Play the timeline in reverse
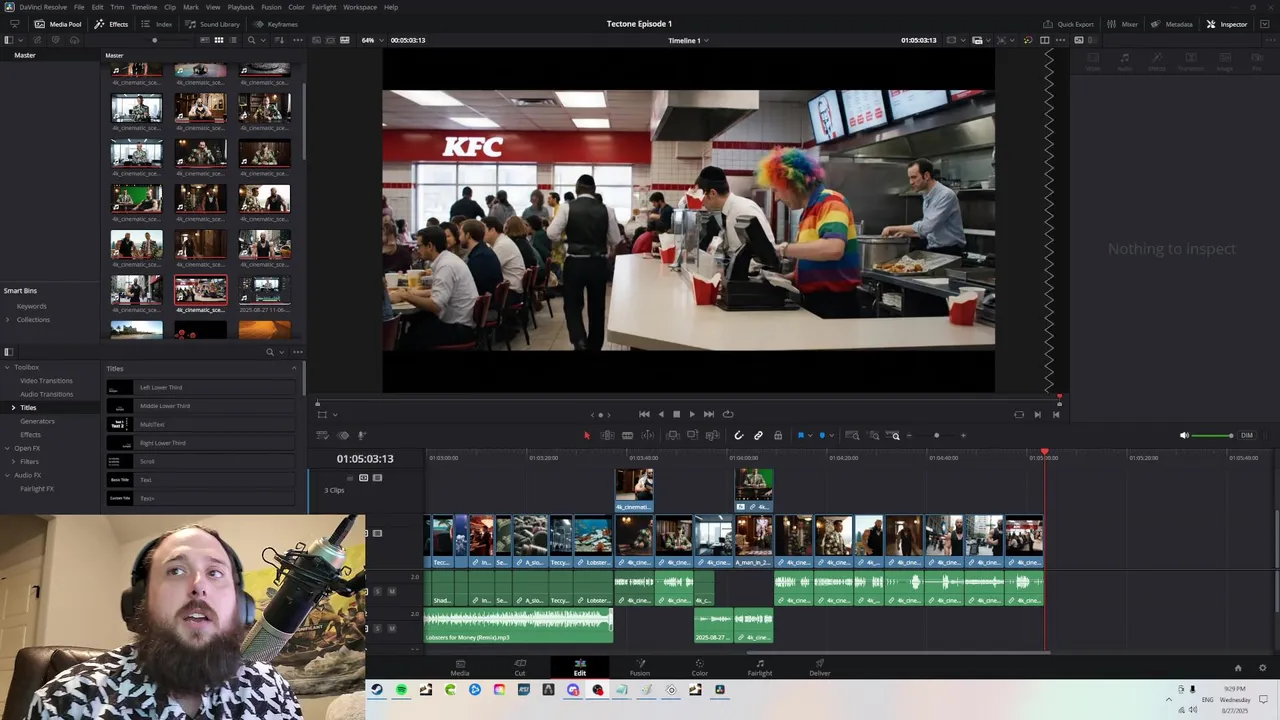 (660, 414)
